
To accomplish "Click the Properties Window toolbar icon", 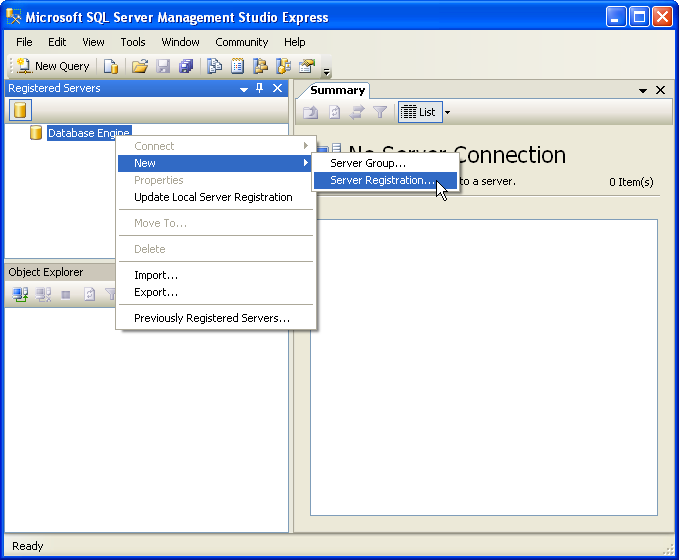I will tap(307, 66).
